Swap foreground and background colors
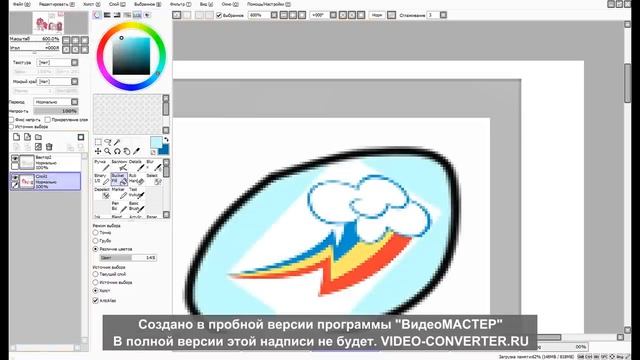 tap(166, 140)
